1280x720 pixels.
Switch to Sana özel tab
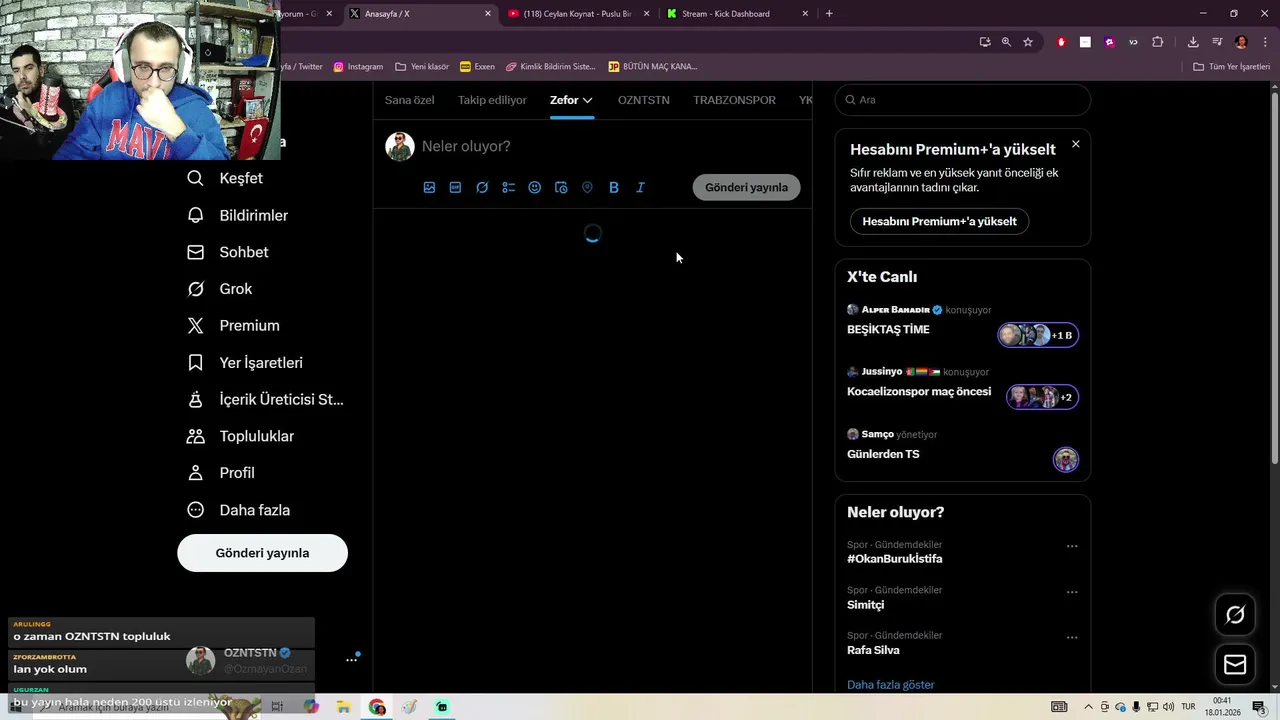(409, 100)
